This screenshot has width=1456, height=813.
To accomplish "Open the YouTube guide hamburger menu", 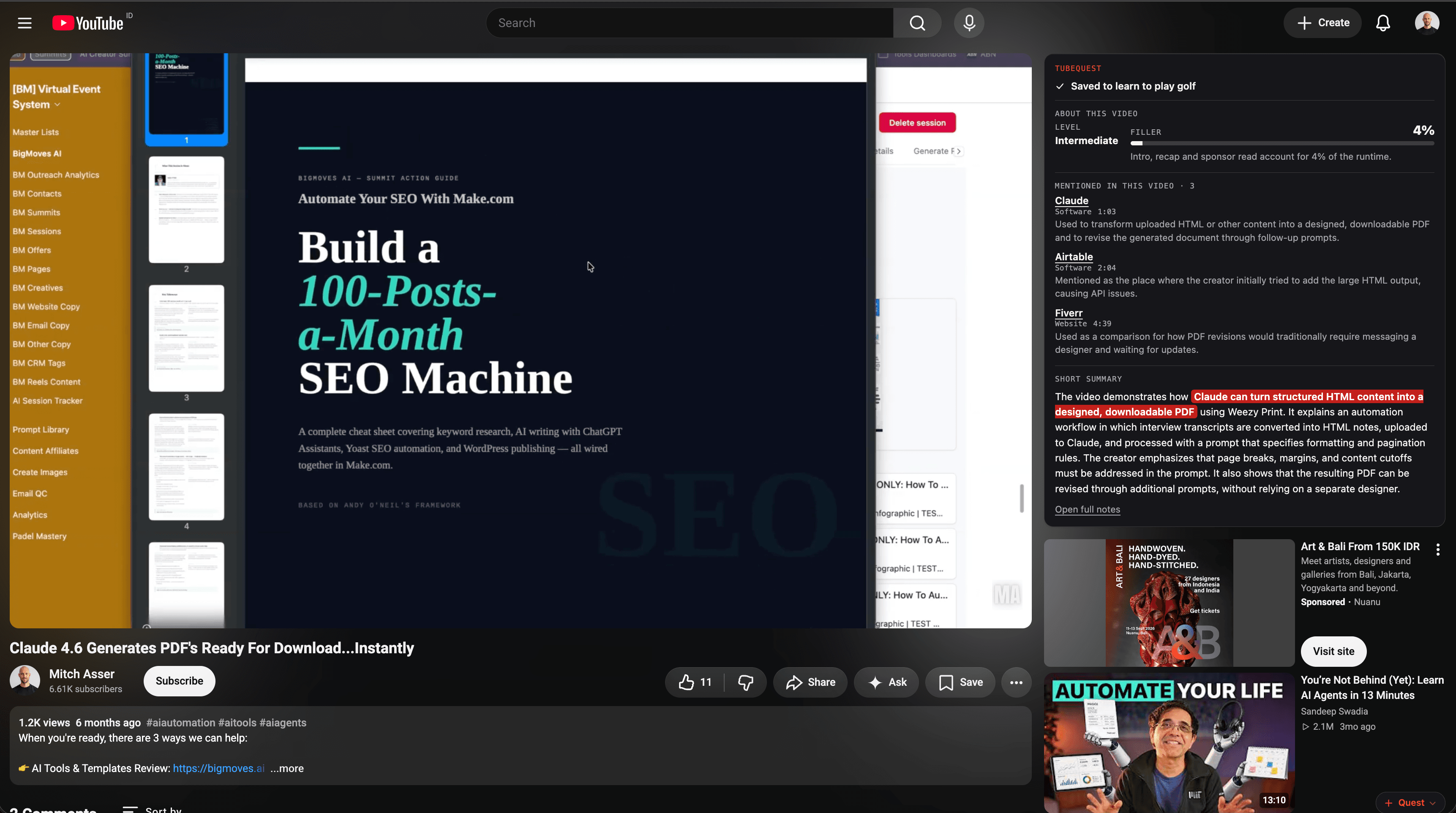I will 25,23.
